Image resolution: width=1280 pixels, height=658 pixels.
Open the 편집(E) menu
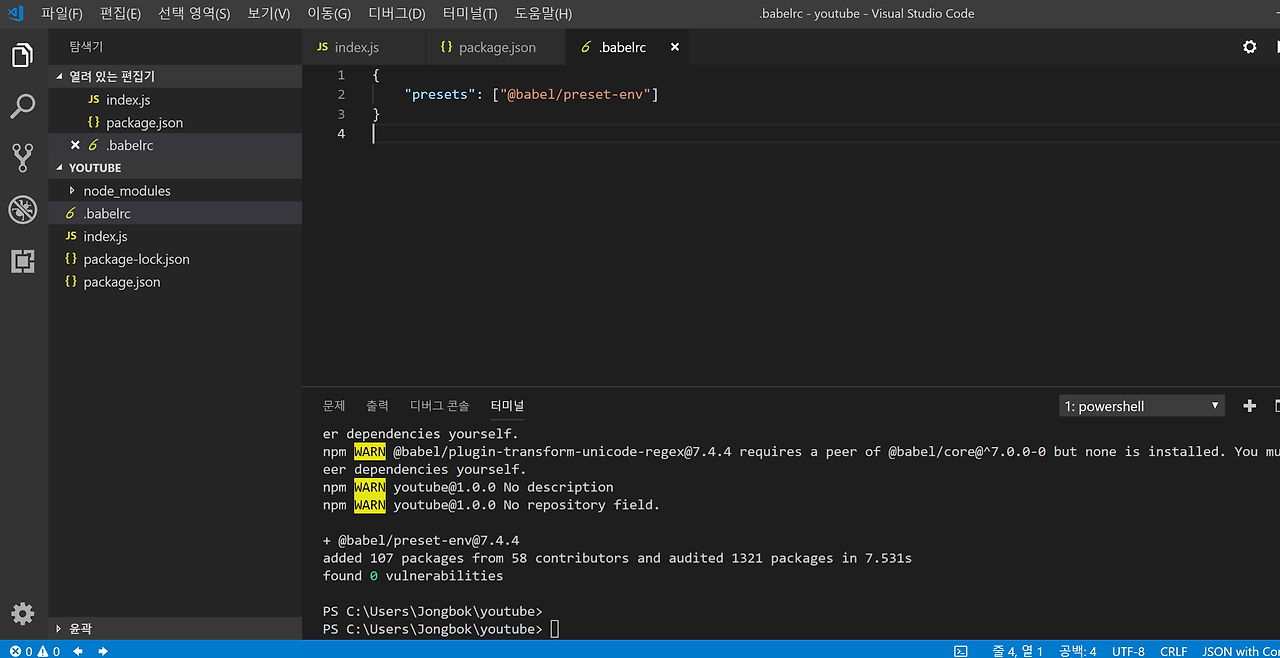(x=120, y=14)
